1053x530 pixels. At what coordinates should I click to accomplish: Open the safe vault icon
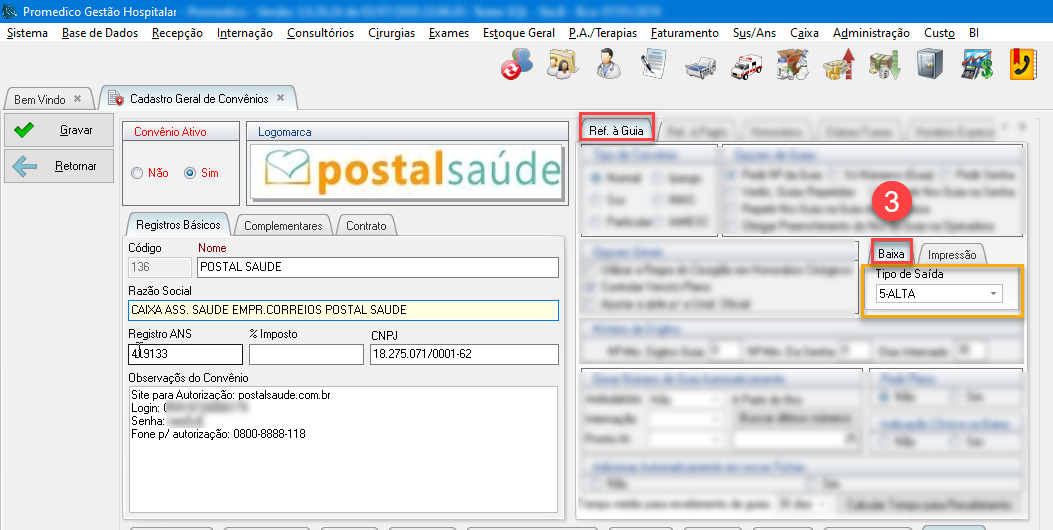pyautogui.click(x=929, y=65)
